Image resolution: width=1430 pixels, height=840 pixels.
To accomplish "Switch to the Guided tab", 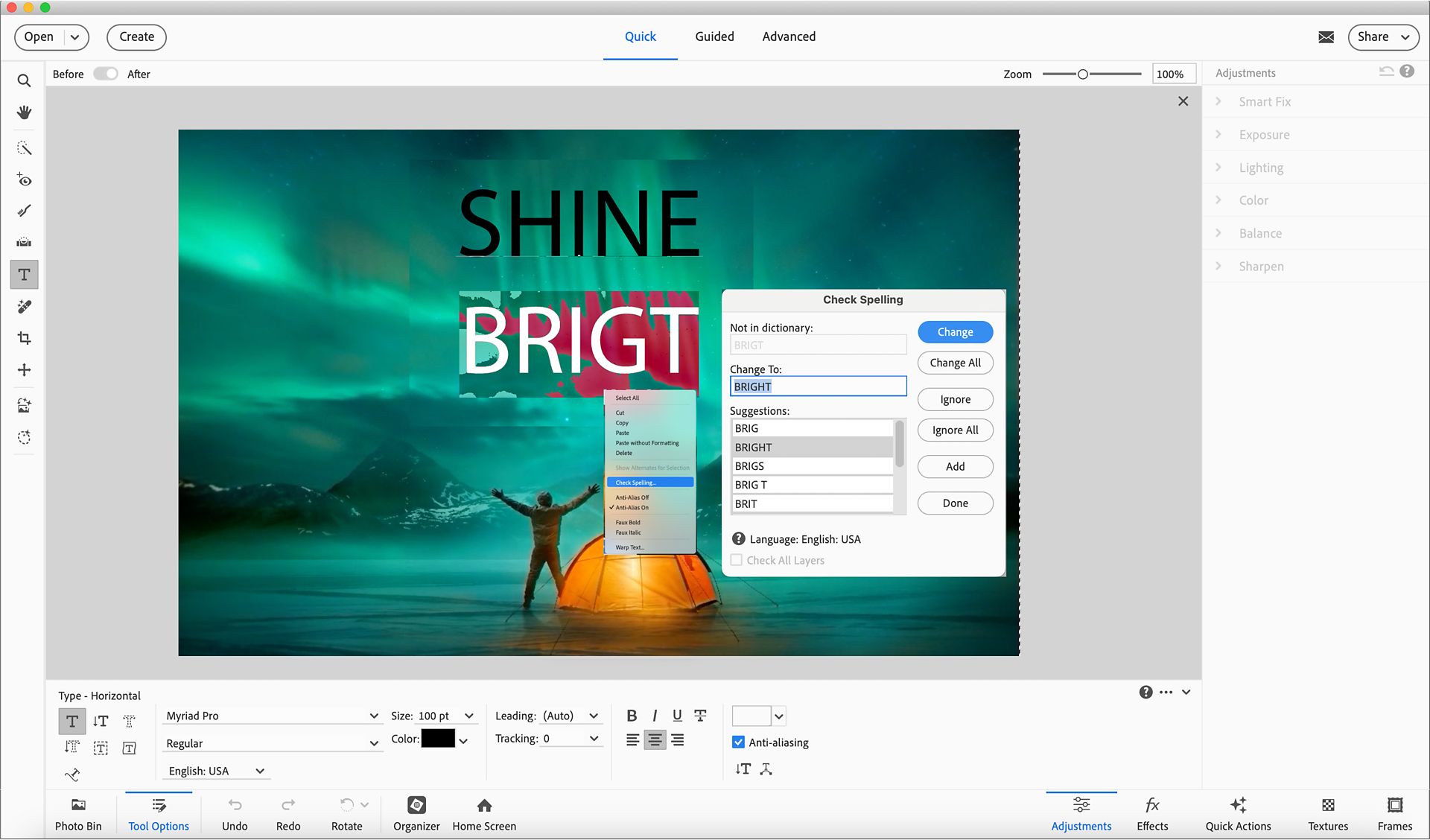I will [x=714, y=36].
